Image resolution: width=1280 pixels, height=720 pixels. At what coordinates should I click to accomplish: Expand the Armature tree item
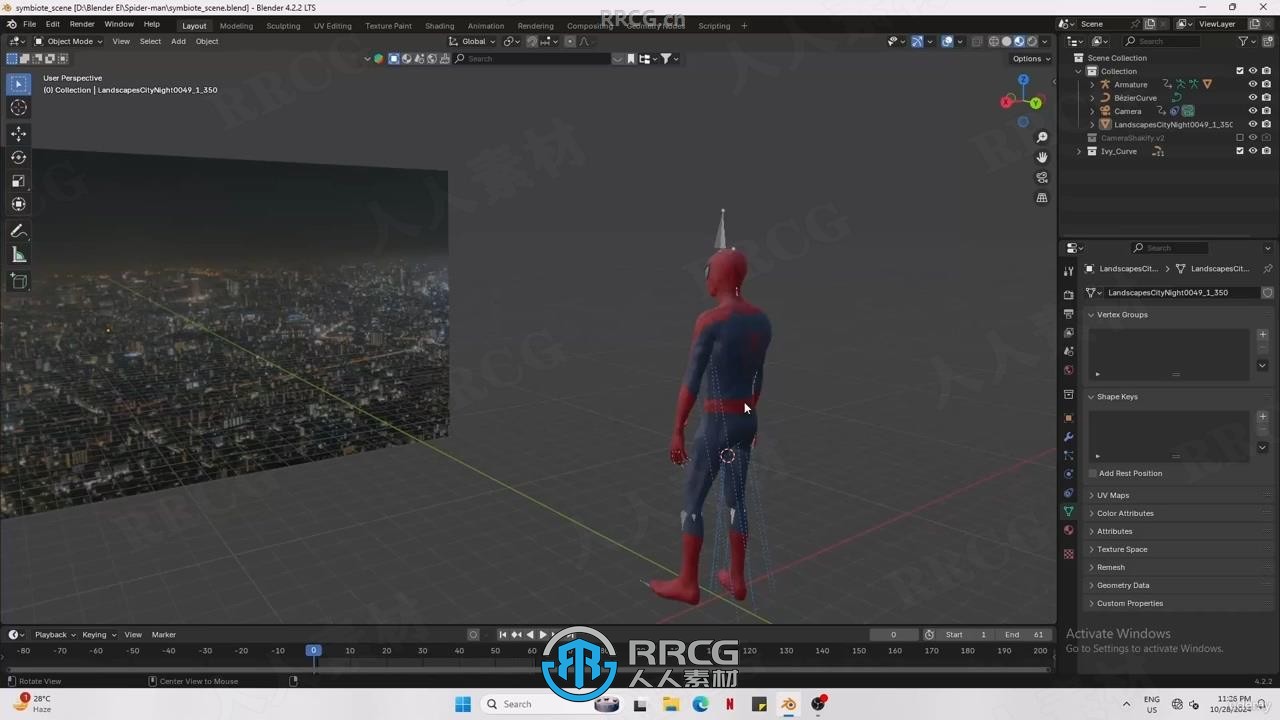[x=1092, y=84]
